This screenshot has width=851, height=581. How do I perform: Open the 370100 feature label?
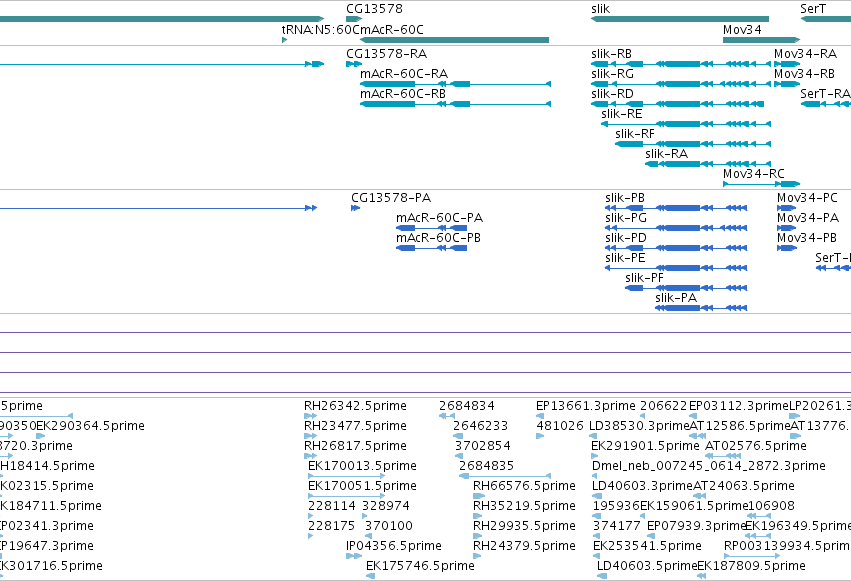pyautogui.click(x=389, y=526)
